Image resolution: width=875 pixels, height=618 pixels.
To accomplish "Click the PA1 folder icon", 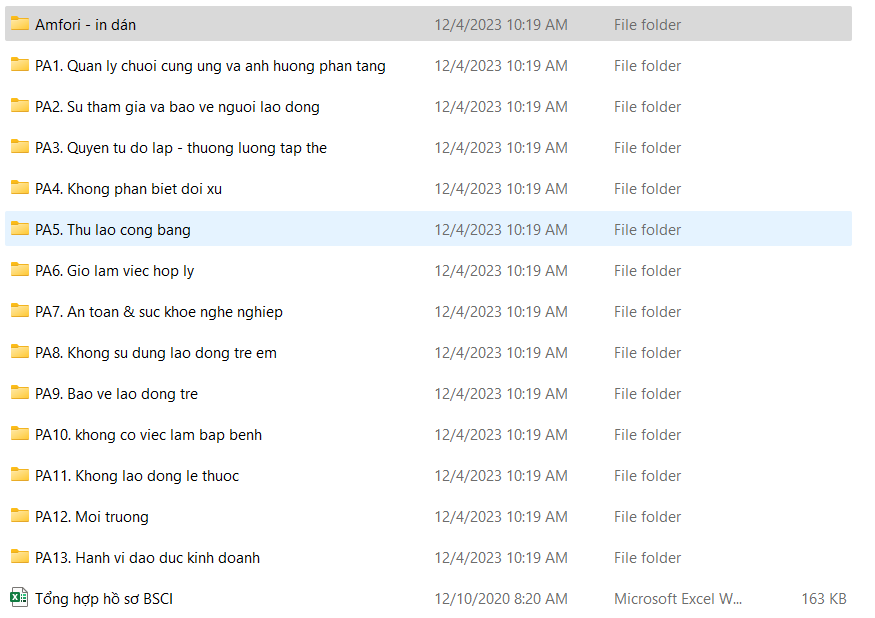I will click(x=20, y=65).
